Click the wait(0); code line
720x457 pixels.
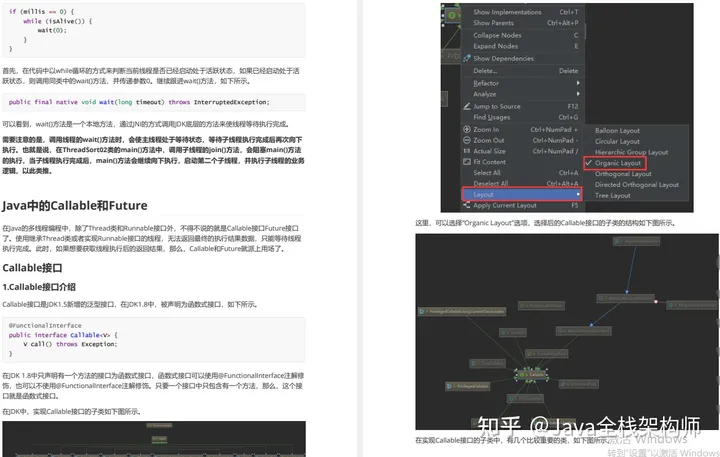coord(52,30)
